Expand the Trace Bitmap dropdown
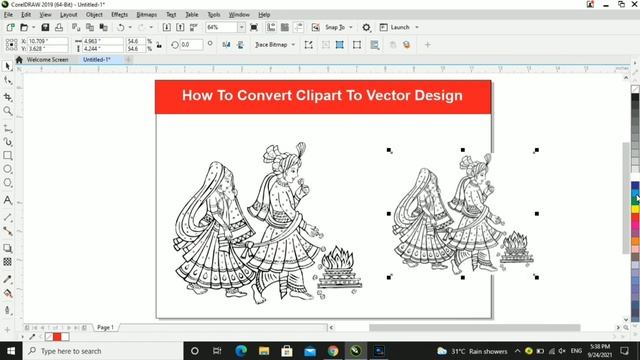Viewport: 640px width, 360px height. point(293,45)
